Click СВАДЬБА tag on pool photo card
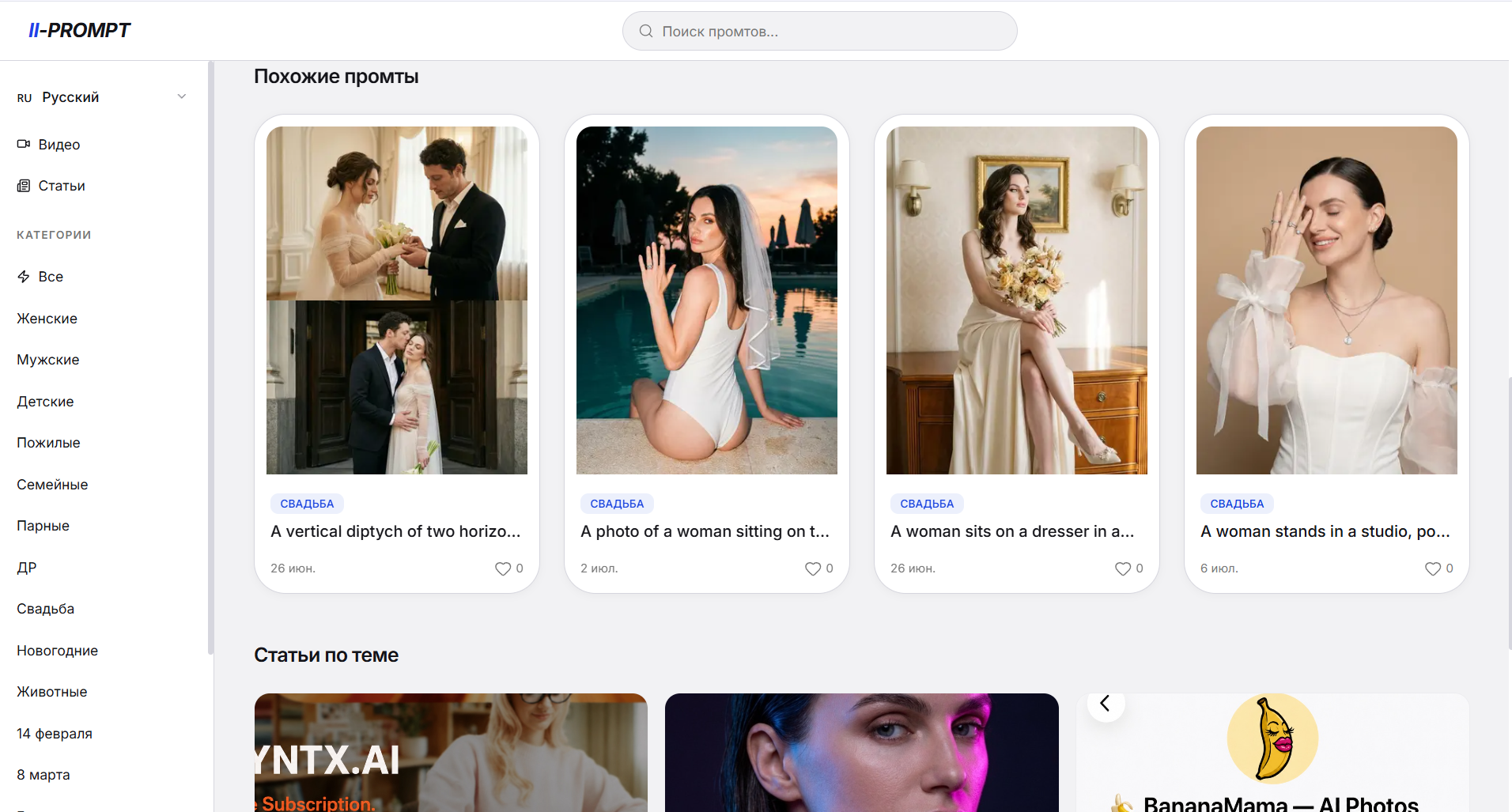1512x812 pixels. [x=617, y=504]
